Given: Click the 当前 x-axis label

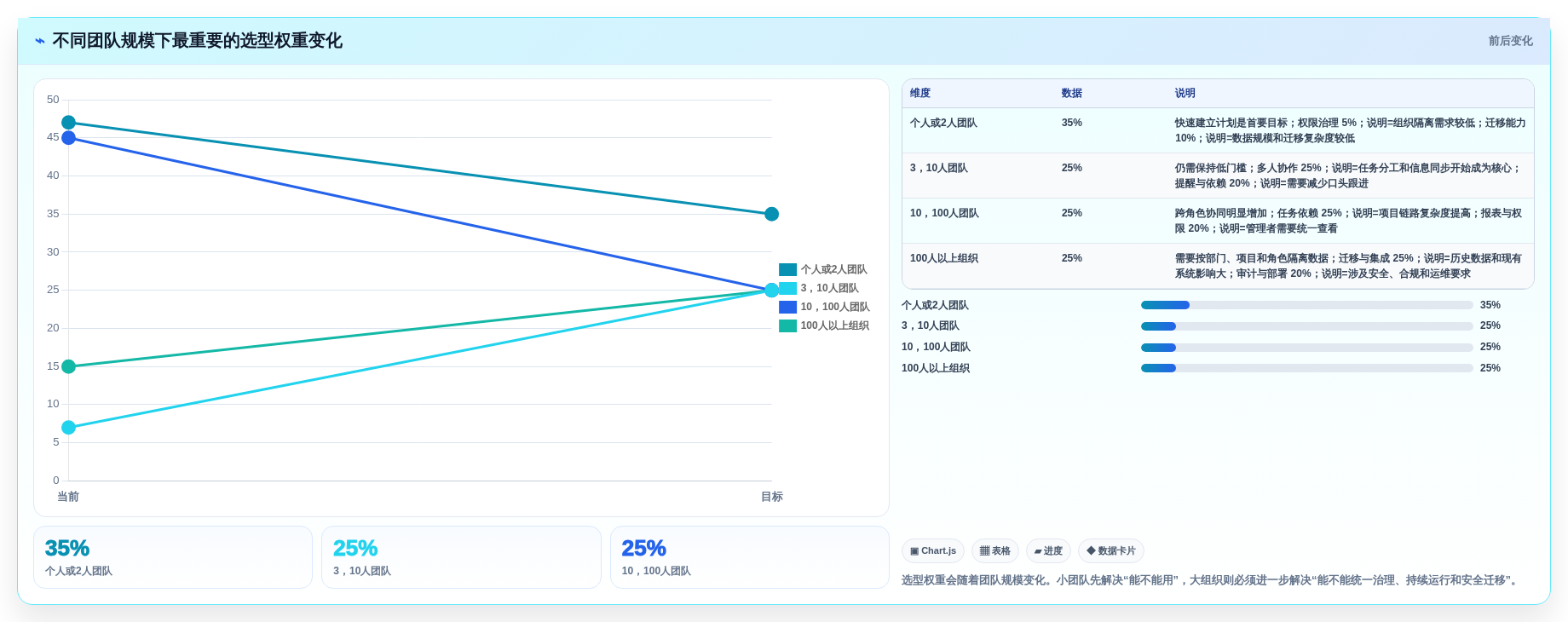Looking at the screenshot, I should pyautogui.click(x=68, y=497).
